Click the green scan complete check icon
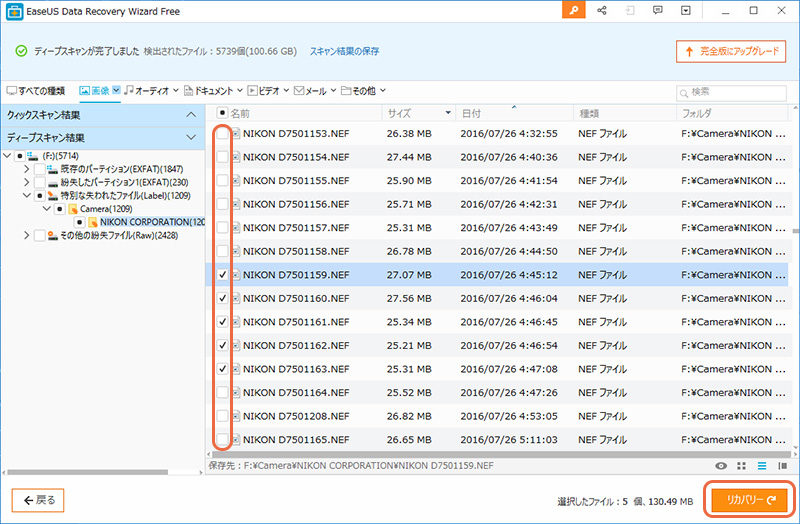 21,51
